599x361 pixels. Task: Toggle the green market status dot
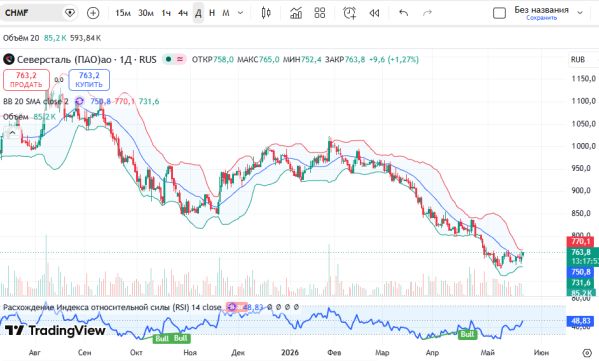(x=168, y=59)
